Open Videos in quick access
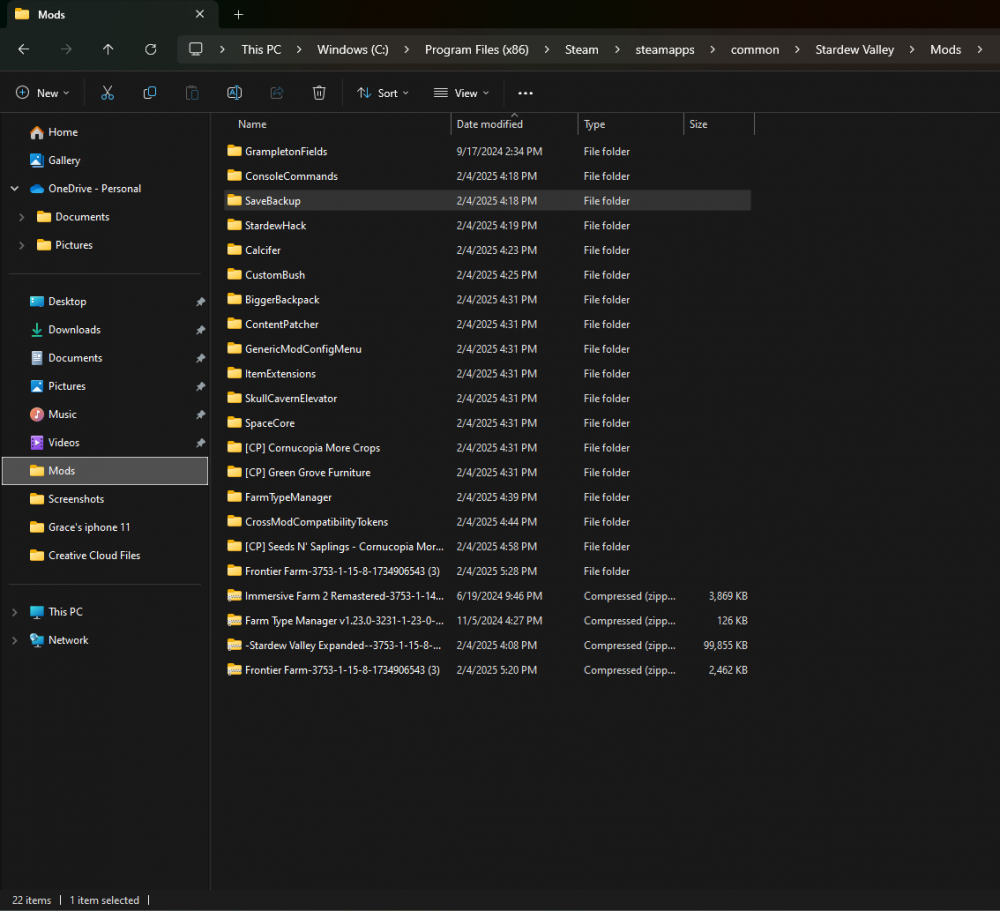 click(x=105, y=442)
